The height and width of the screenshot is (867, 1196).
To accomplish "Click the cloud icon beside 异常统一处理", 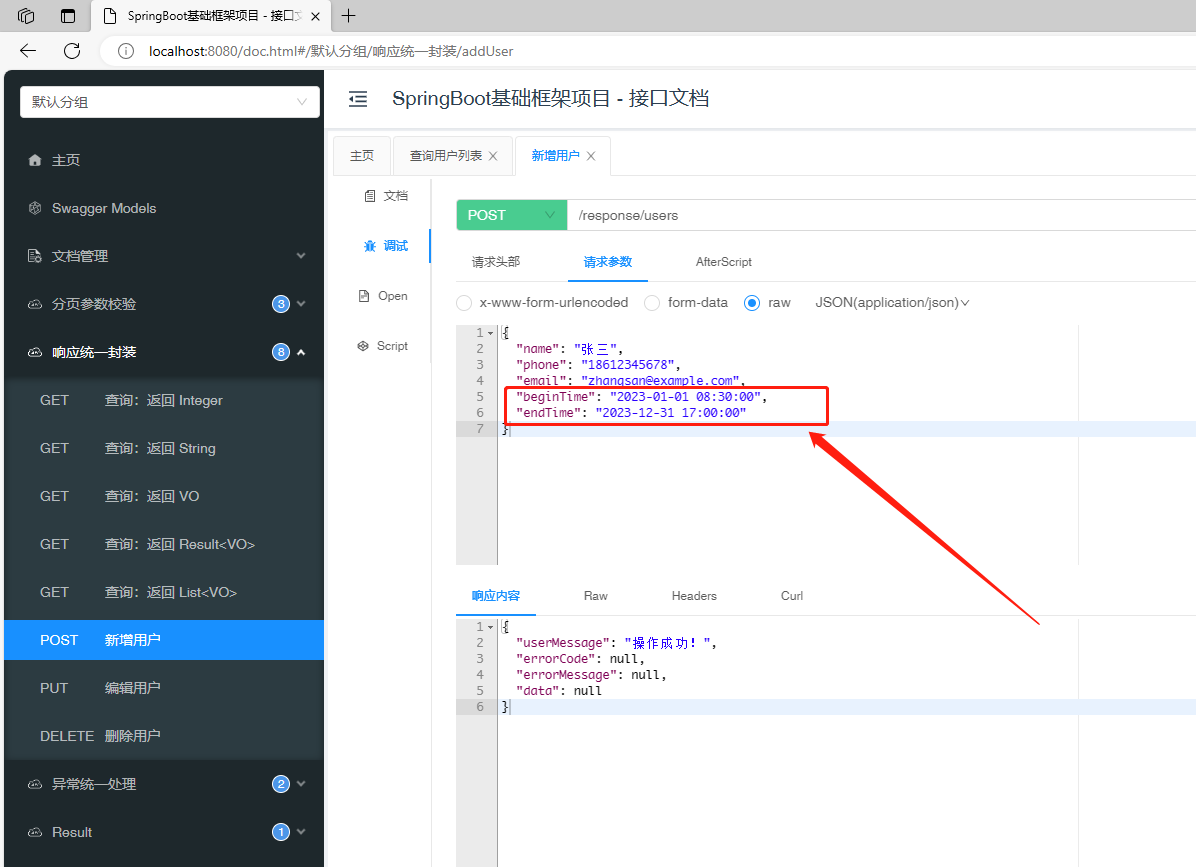I will click(x=34, y=784).
